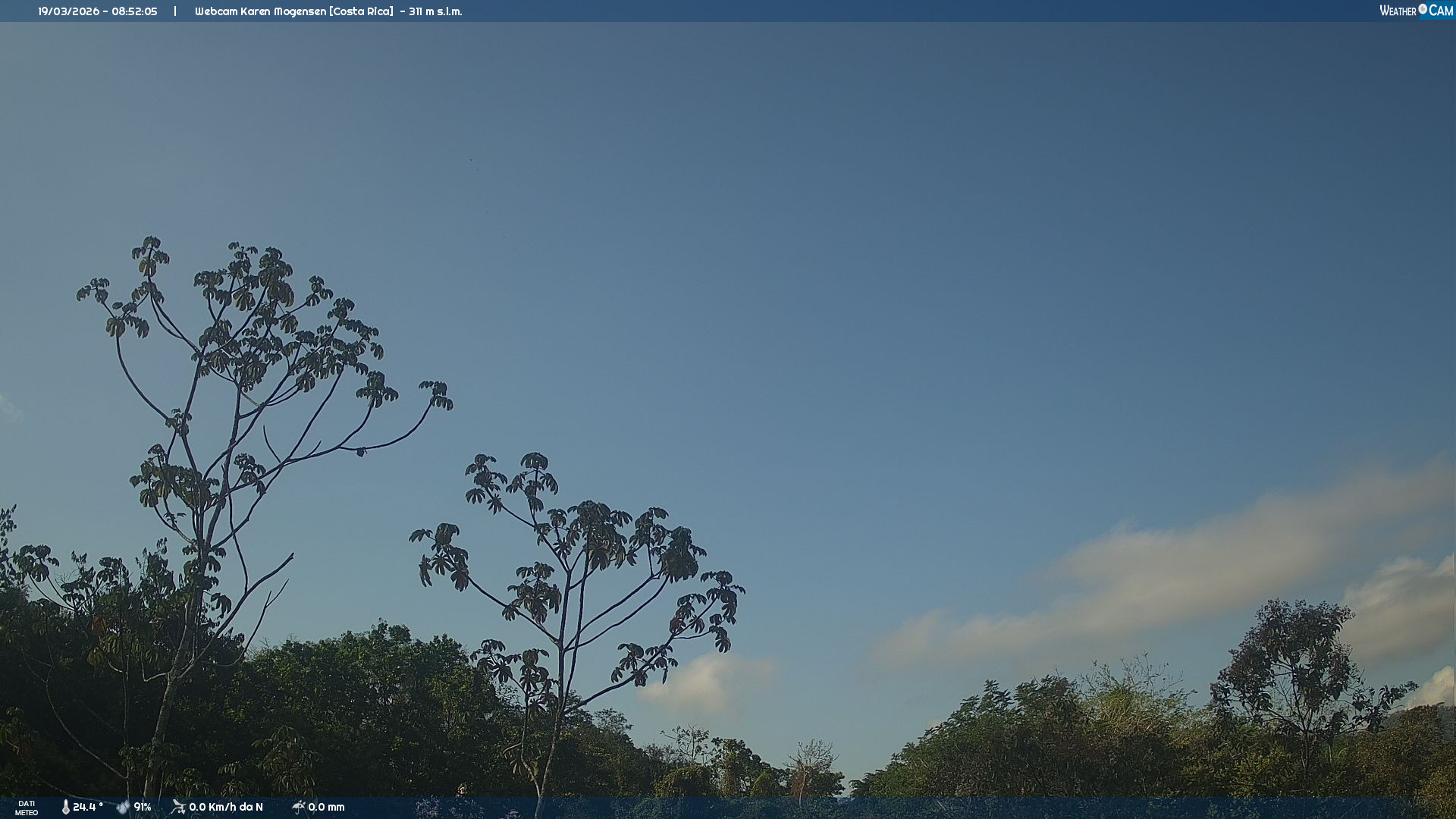
Task: Click the 0.0 Km/h da N wind reading
Action: 226,807
